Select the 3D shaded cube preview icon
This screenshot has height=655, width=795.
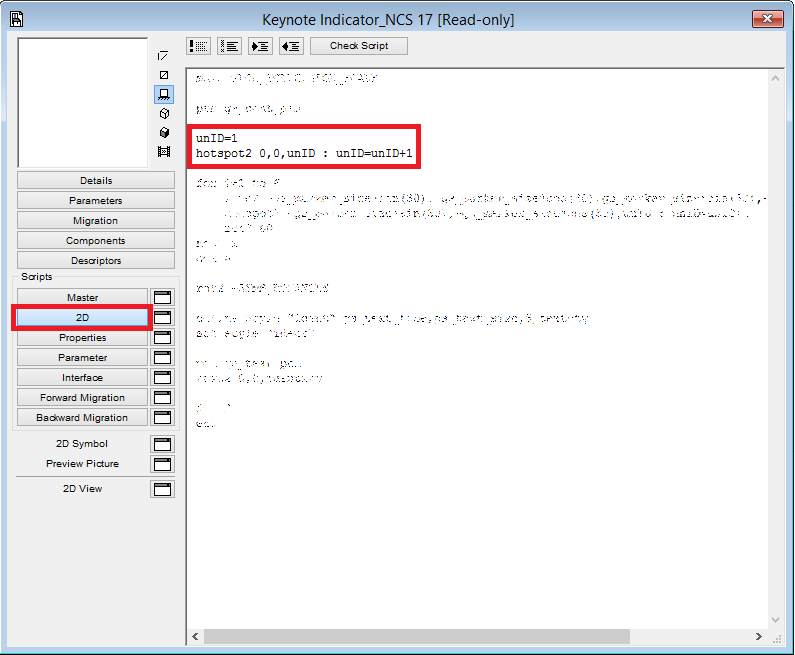click(x=164, y=132)
